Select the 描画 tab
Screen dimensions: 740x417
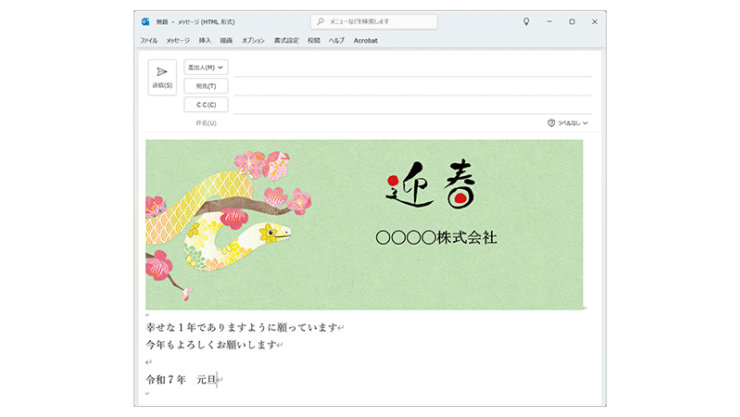coord(226,40)
